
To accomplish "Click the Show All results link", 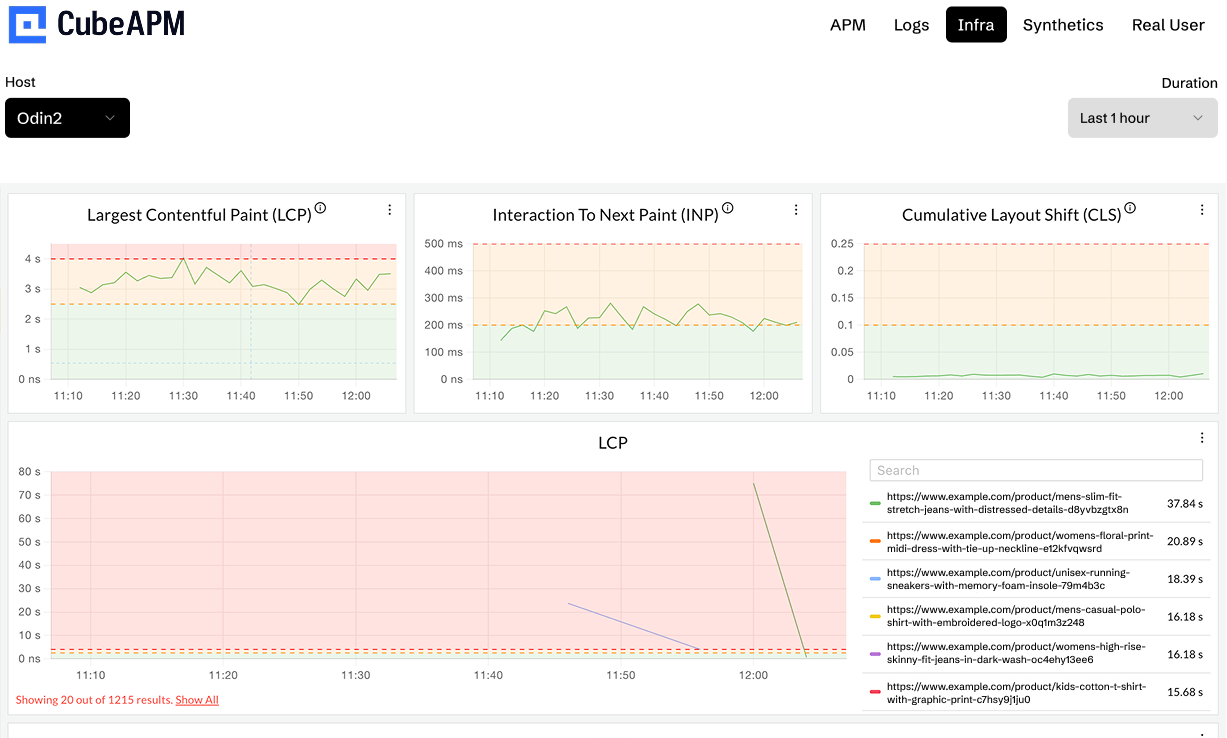I will point(197,700).
